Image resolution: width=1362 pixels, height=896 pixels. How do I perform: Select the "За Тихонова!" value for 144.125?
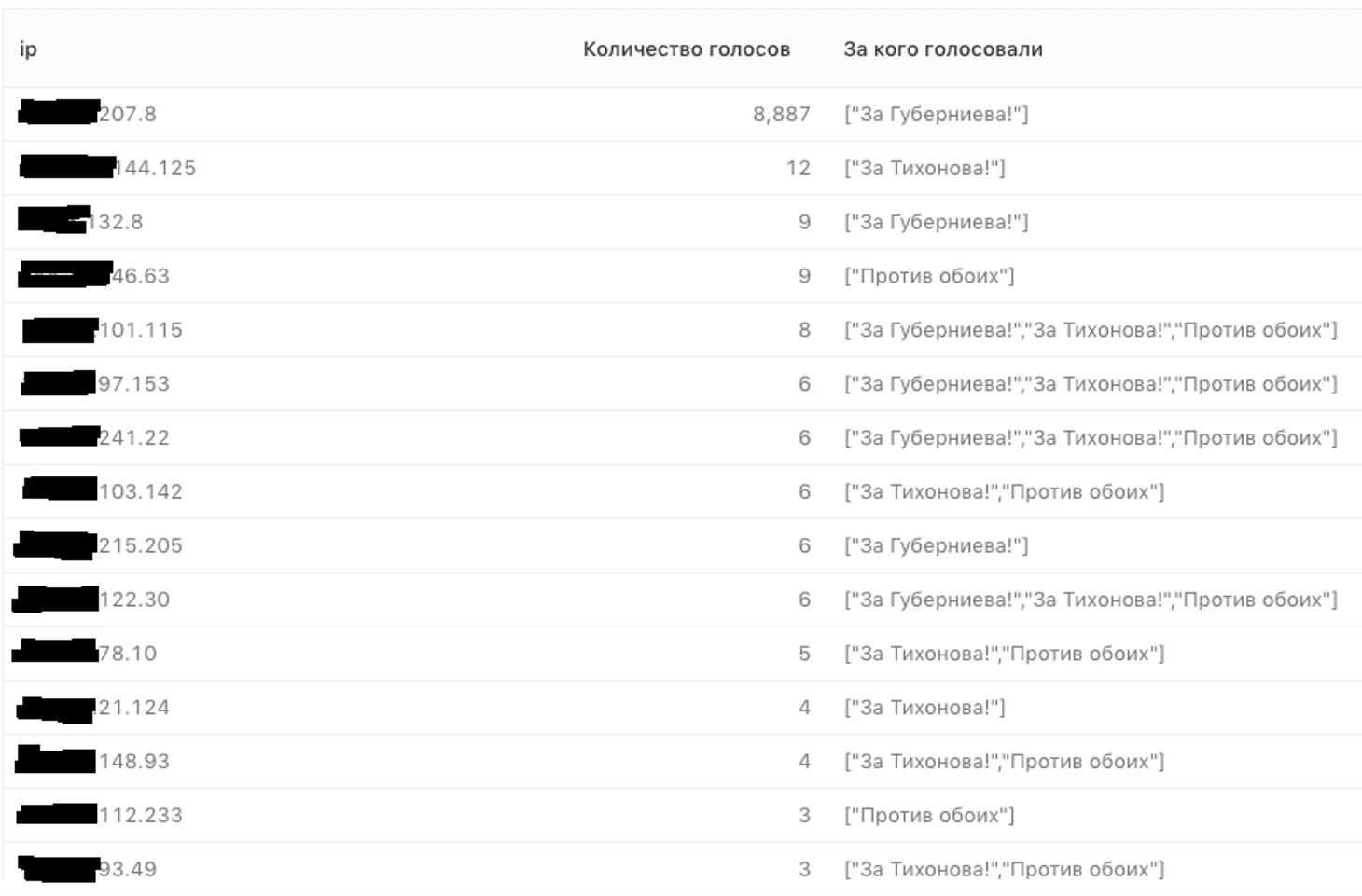[924, 168]
